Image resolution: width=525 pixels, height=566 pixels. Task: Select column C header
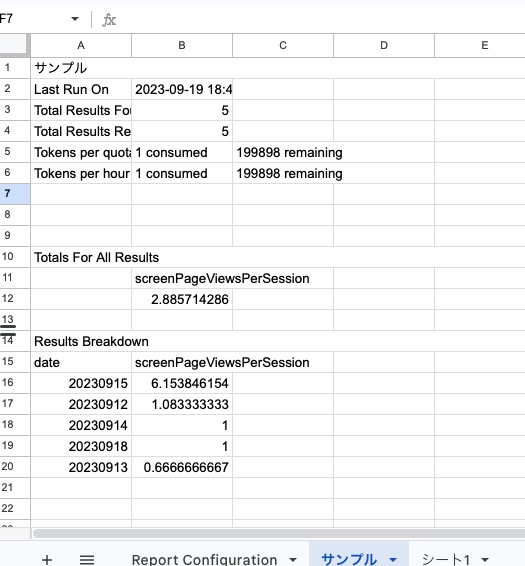283,45
